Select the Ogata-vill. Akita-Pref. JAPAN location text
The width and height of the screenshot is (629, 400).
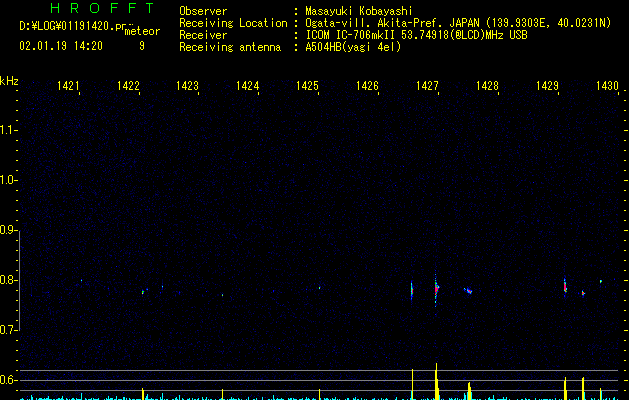pyautogui.click(x=392, y=23)
